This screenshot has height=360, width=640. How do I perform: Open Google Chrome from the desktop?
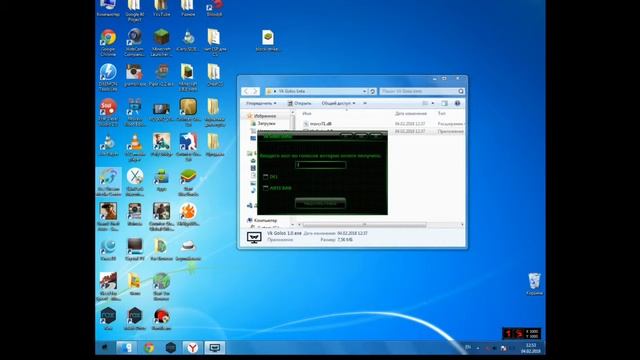(108, 41)
